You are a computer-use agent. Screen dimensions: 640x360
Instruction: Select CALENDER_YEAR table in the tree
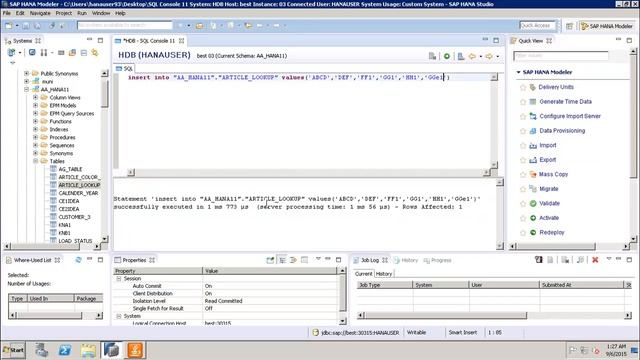coord(78,193)
